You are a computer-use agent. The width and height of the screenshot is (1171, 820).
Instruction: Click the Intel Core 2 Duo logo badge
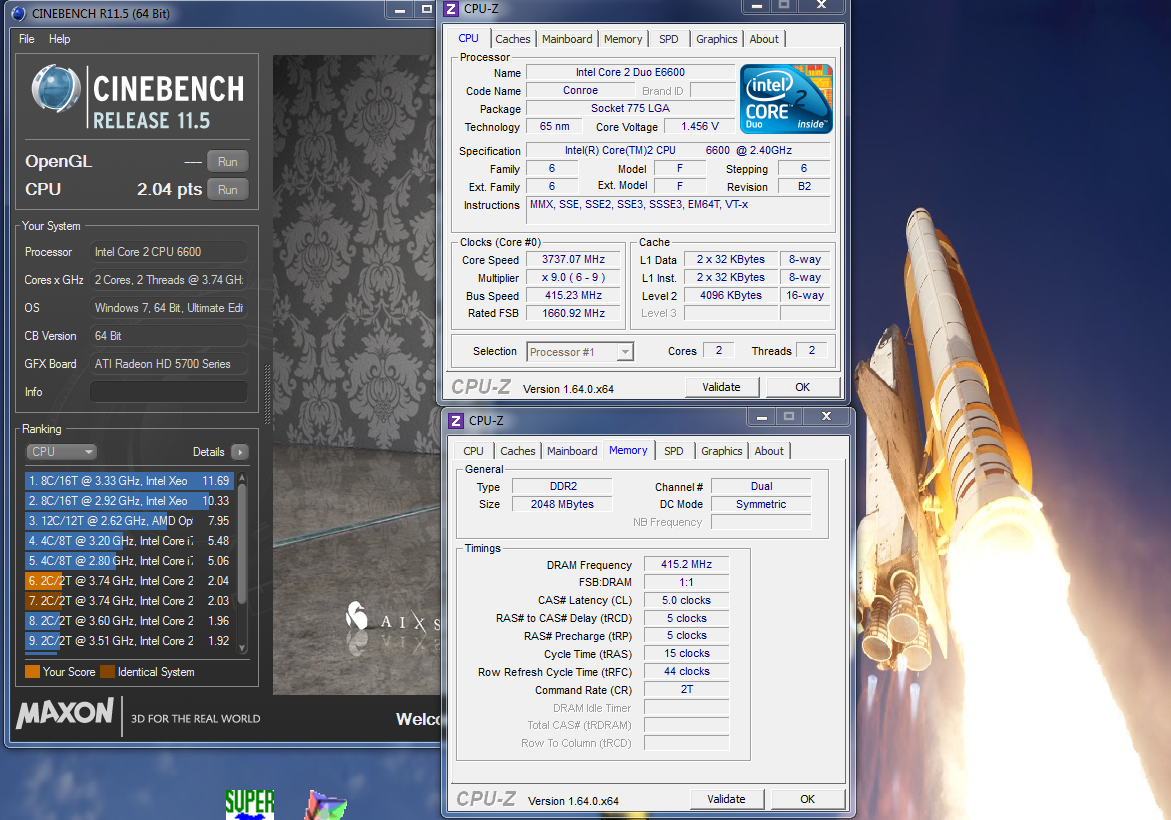coord(786,99)
